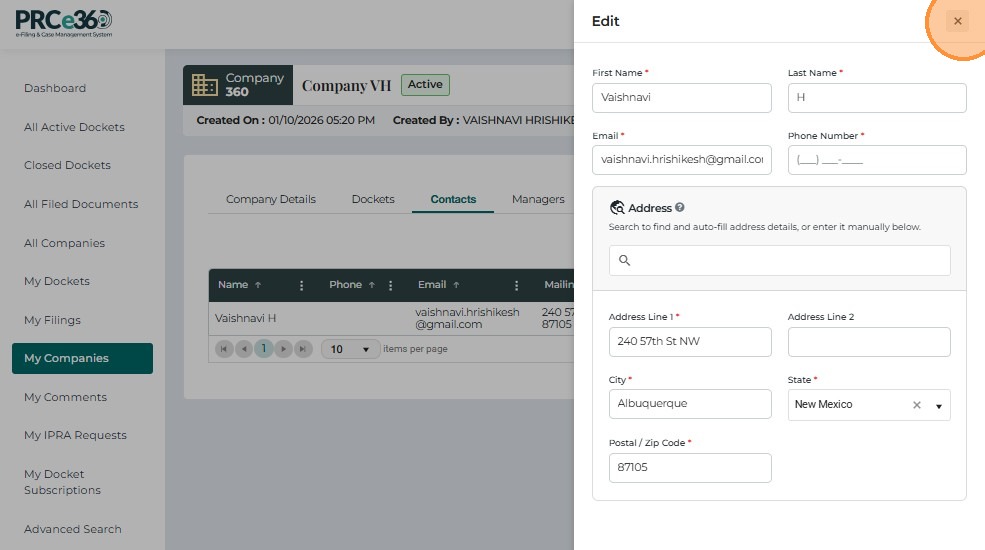Clear the New Mexico state selection
The image size is (985, 550).
pos(917,405)
